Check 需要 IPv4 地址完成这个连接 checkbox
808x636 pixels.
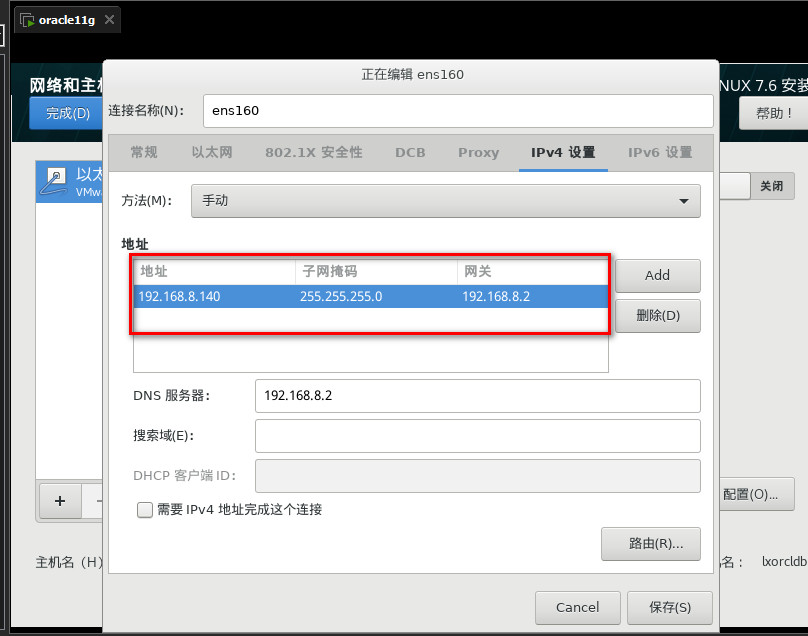point(145,510)
